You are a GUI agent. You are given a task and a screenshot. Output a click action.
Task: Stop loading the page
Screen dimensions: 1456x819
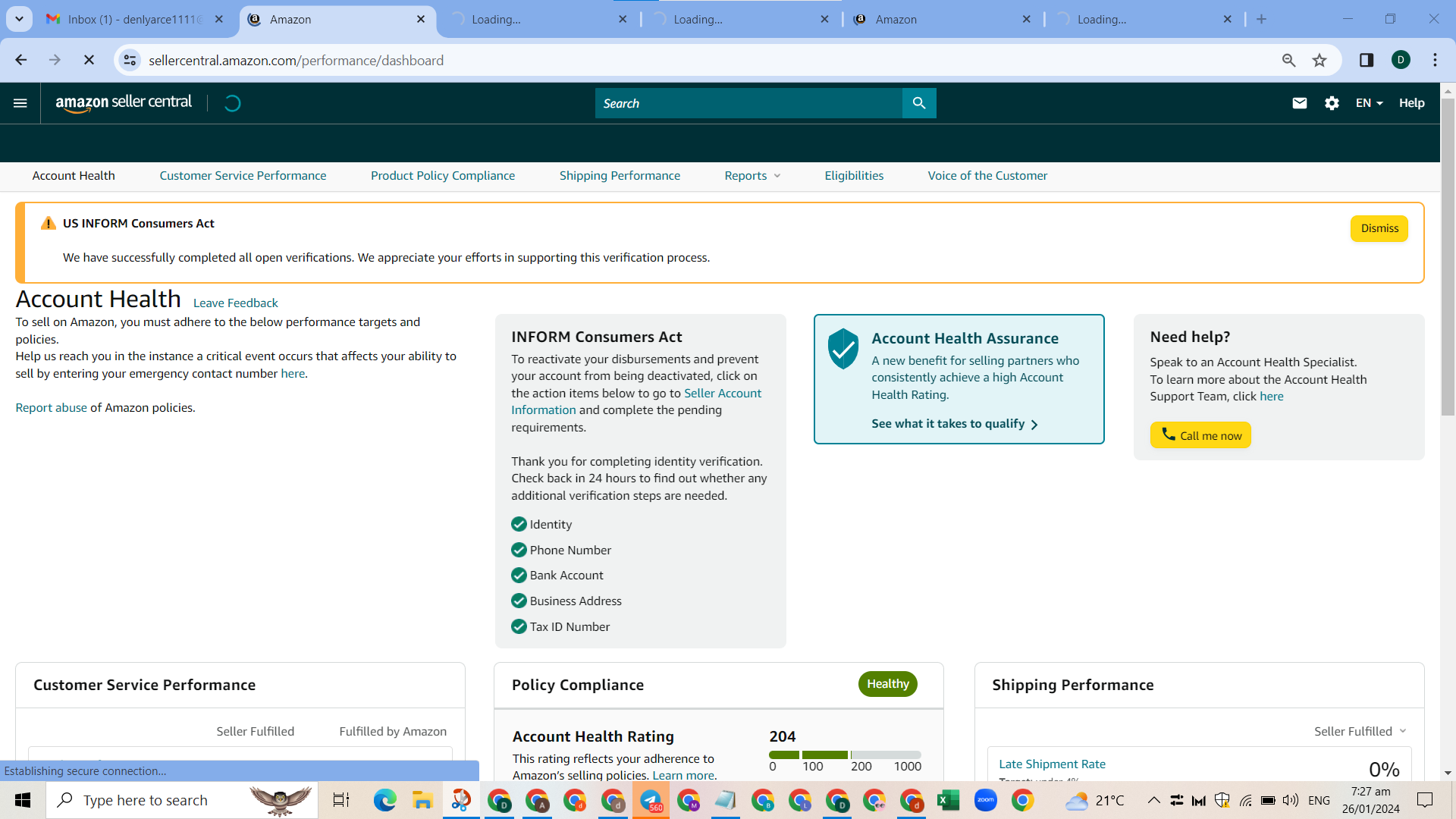[89, 60]
